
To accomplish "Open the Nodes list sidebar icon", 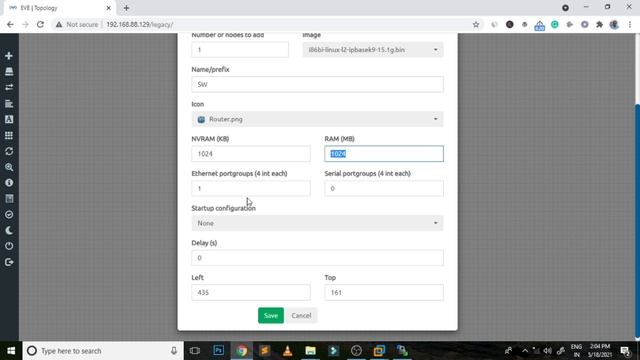I will pyautogui.click(x=9, y=71).
